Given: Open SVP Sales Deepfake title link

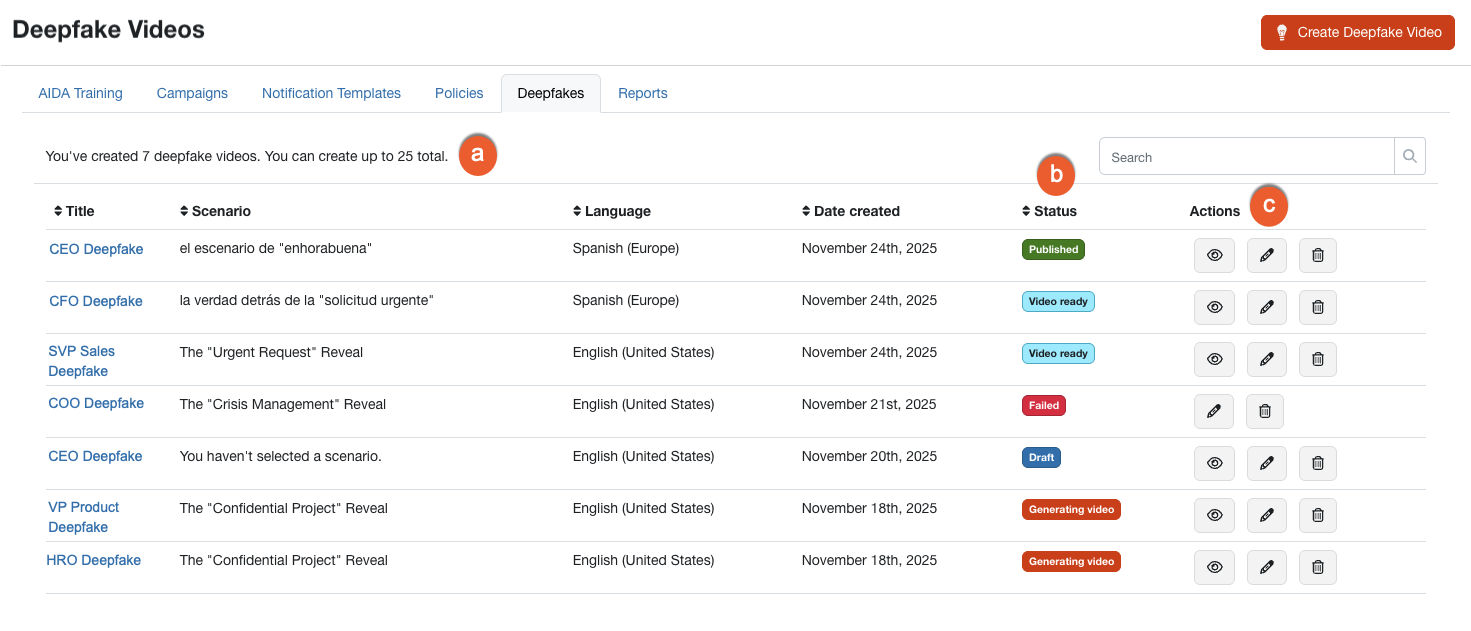Looking at the screenshot, I should point(82,361).
